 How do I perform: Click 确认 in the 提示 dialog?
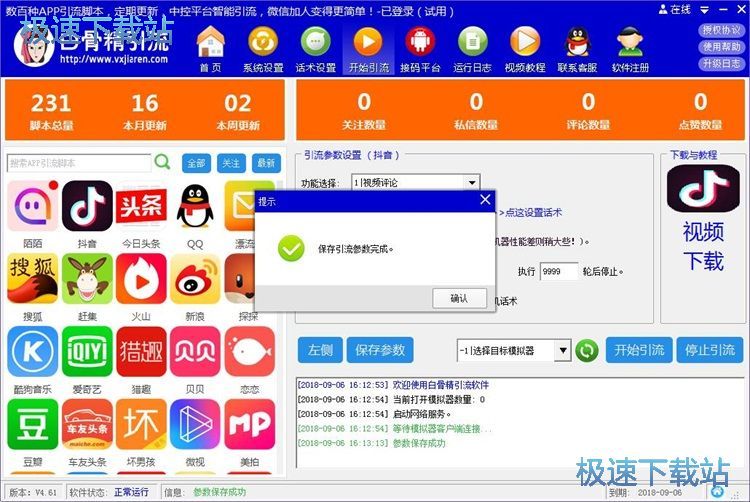(459, 299)
